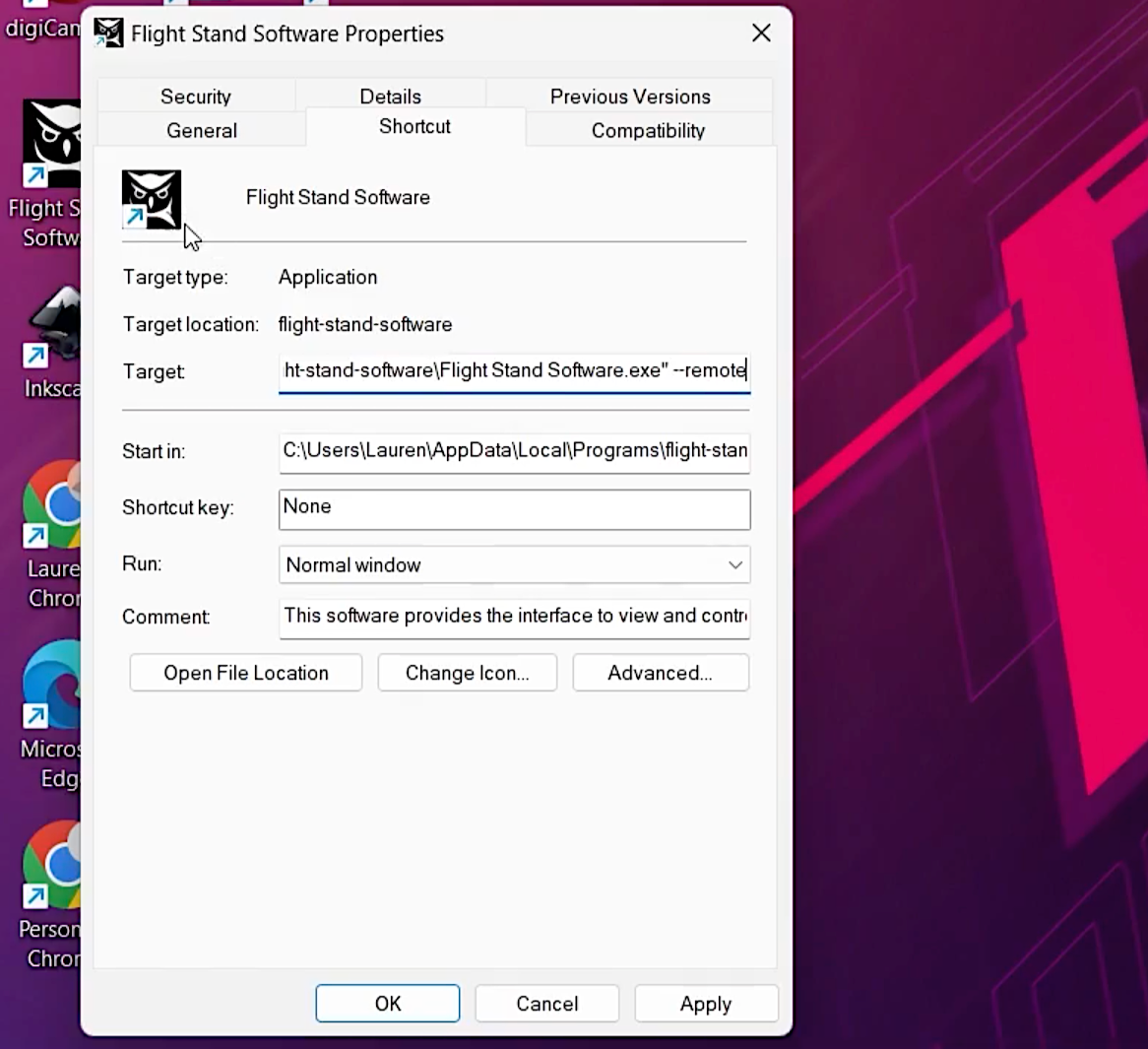
Task: Open the Compatibility tab
Action: (648, 131)
